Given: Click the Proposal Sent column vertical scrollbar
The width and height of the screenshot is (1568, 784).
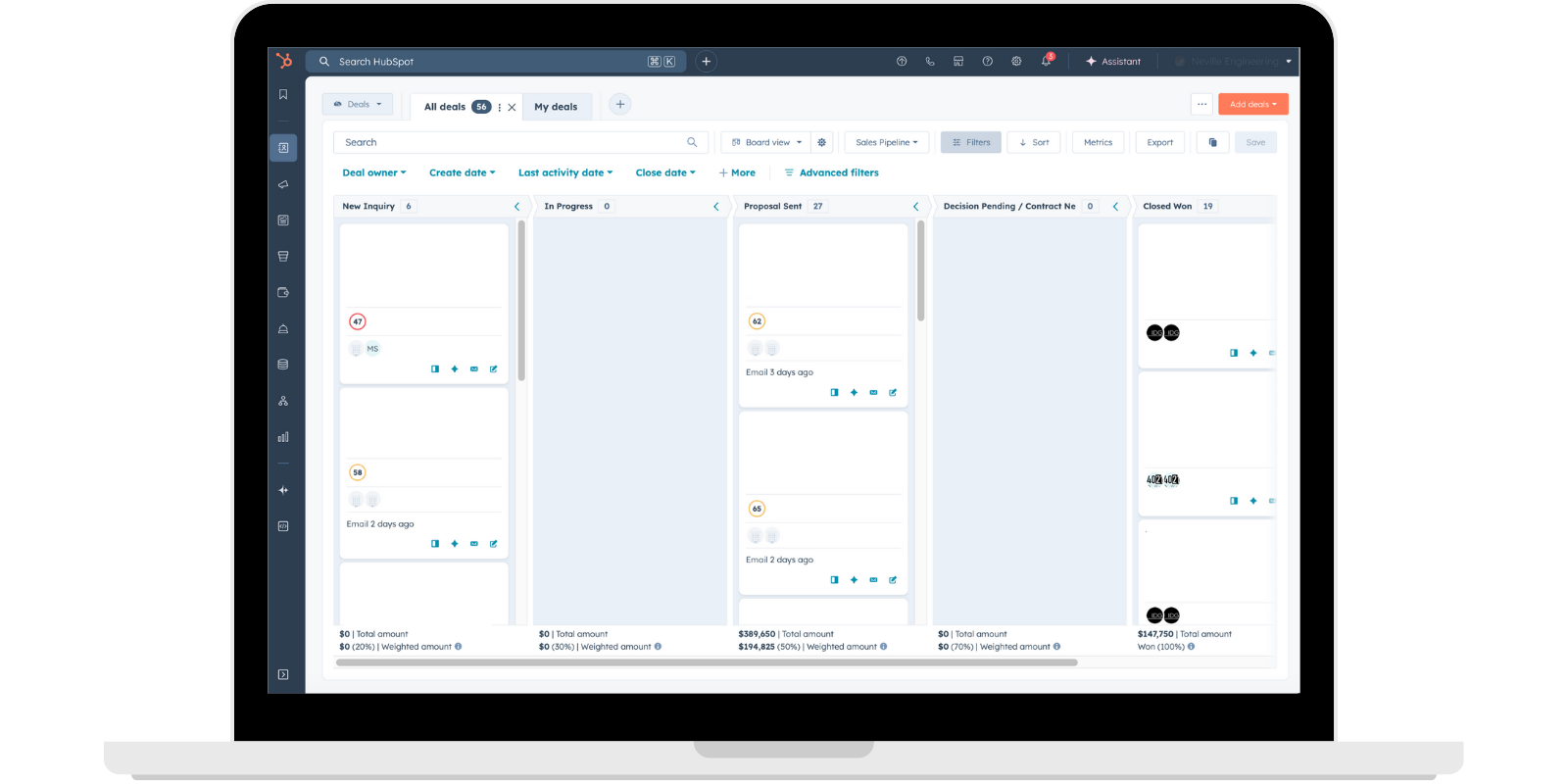Looking at the screenshot, I should [x=921, y=270].
